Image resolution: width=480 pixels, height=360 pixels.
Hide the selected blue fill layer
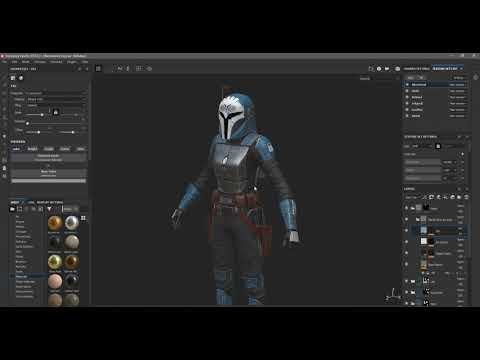pos(406,230)
